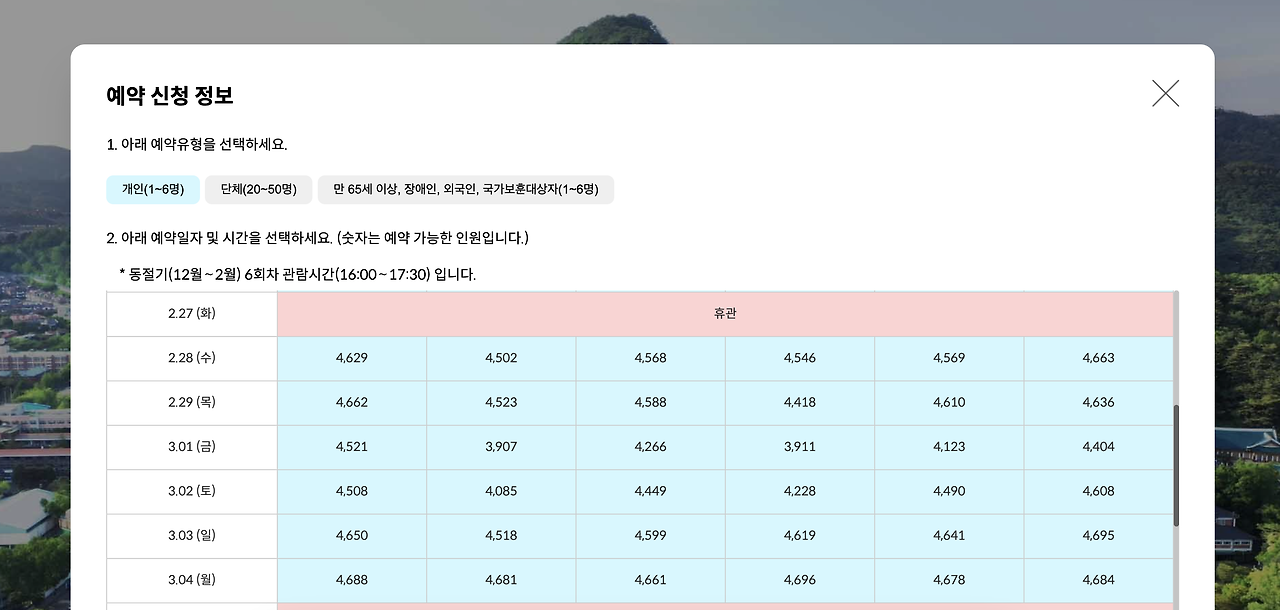Screen dimensions: 1280x610
Task: Select the 4,502 slot on 2.28
Action: (500, 357)
